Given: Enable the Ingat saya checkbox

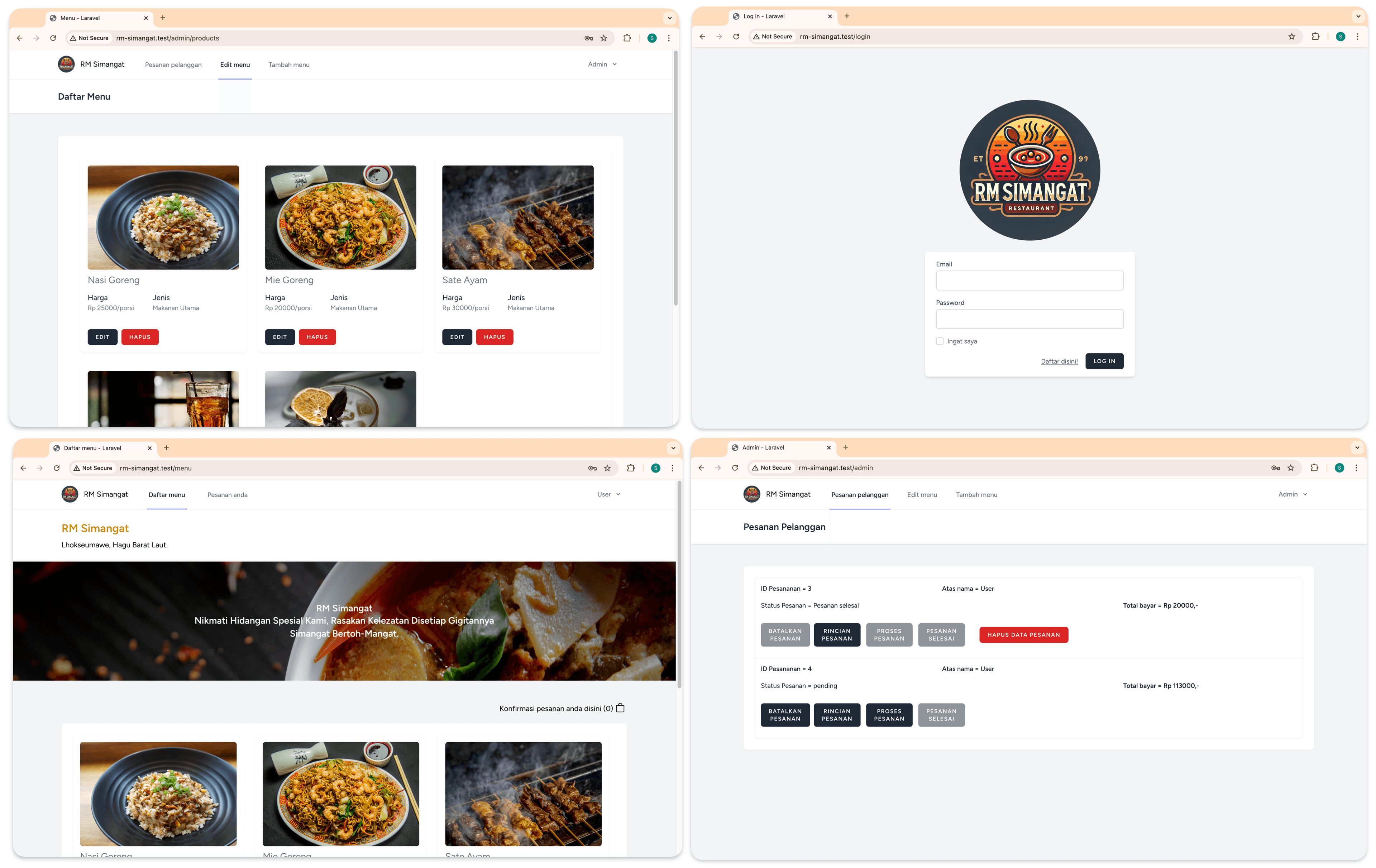Looking at the screenshot, I should pos(940,341).
